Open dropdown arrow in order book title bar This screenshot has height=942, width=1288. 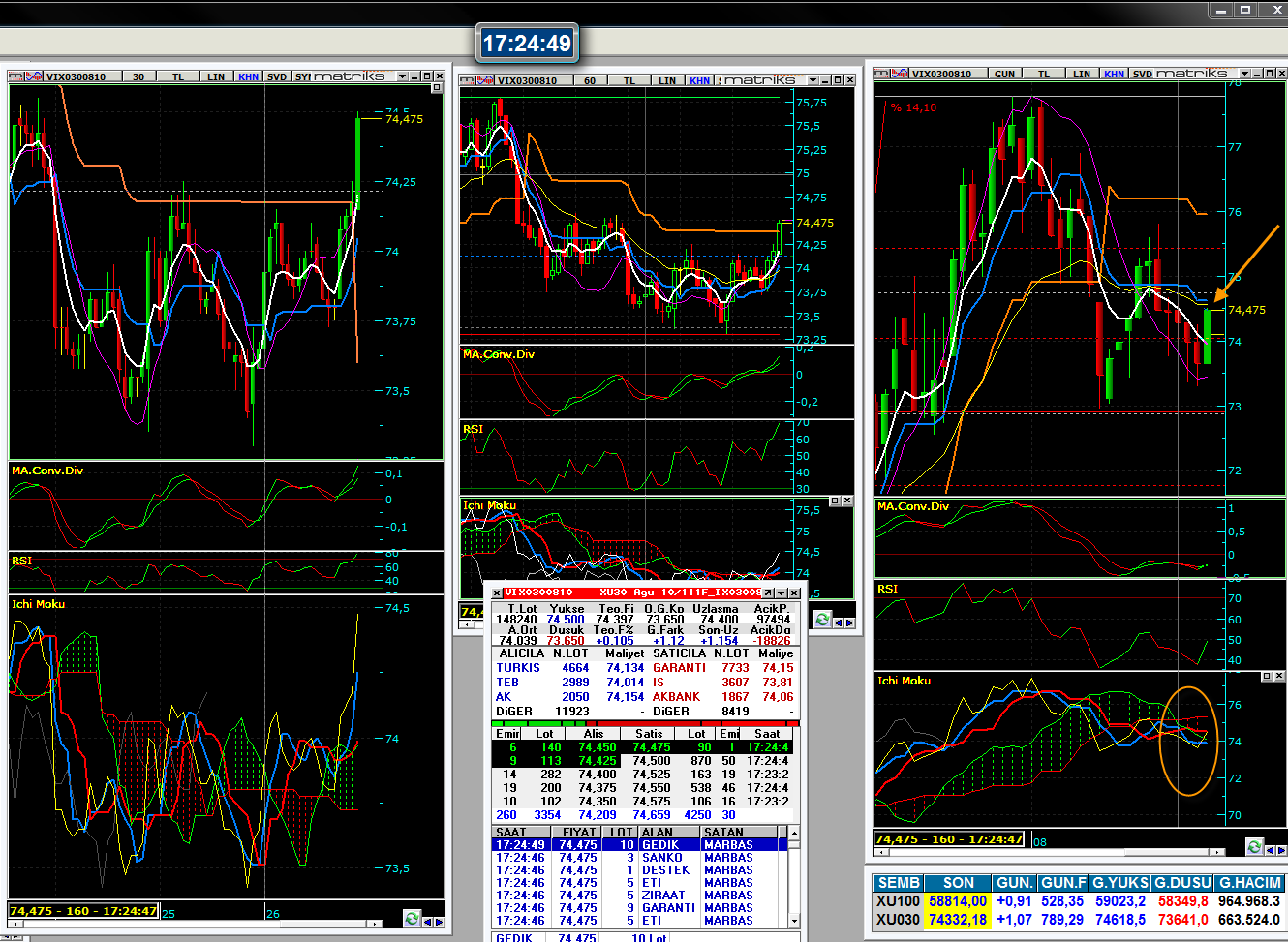[781, 593]
